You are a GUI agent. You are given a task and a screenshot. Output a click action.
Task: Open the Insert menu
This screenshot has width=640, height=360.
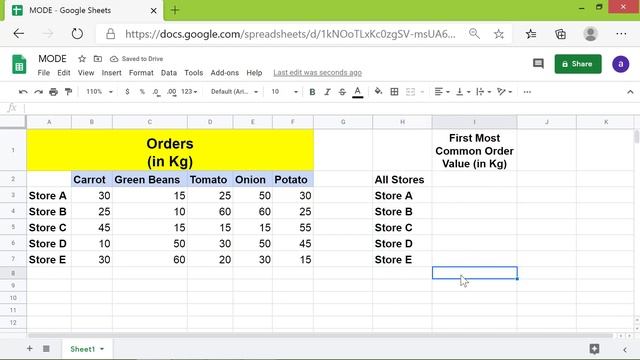(111, 73)
